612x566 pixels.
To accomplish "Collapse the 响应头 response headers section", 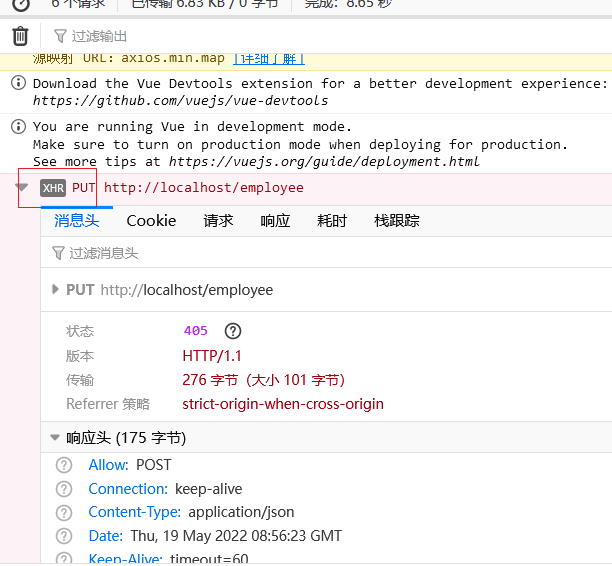I will pos(55,437).
